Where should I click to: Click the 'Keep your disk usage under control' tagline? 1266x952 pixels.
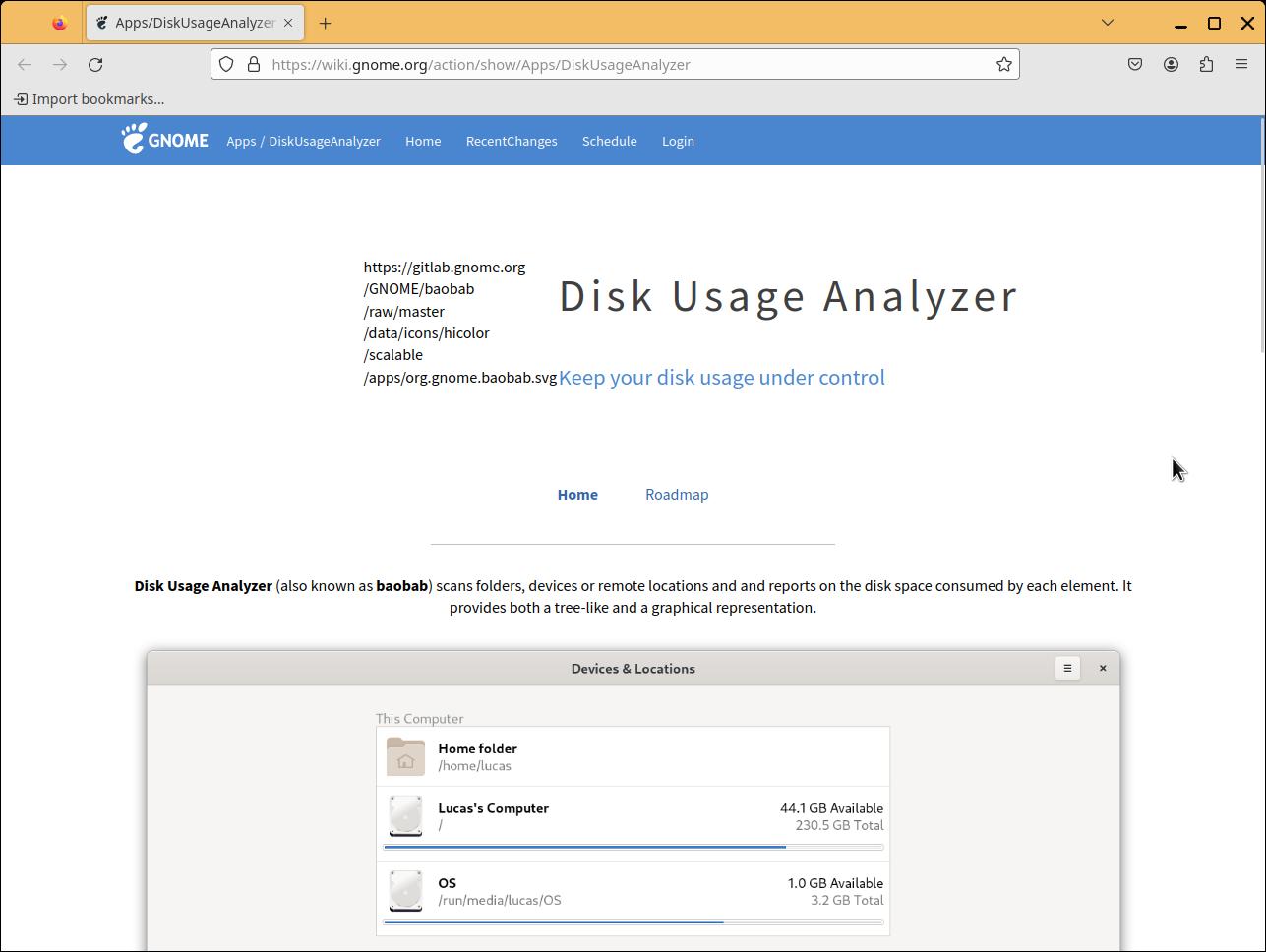pyautogui.click(x=722, y=377)
